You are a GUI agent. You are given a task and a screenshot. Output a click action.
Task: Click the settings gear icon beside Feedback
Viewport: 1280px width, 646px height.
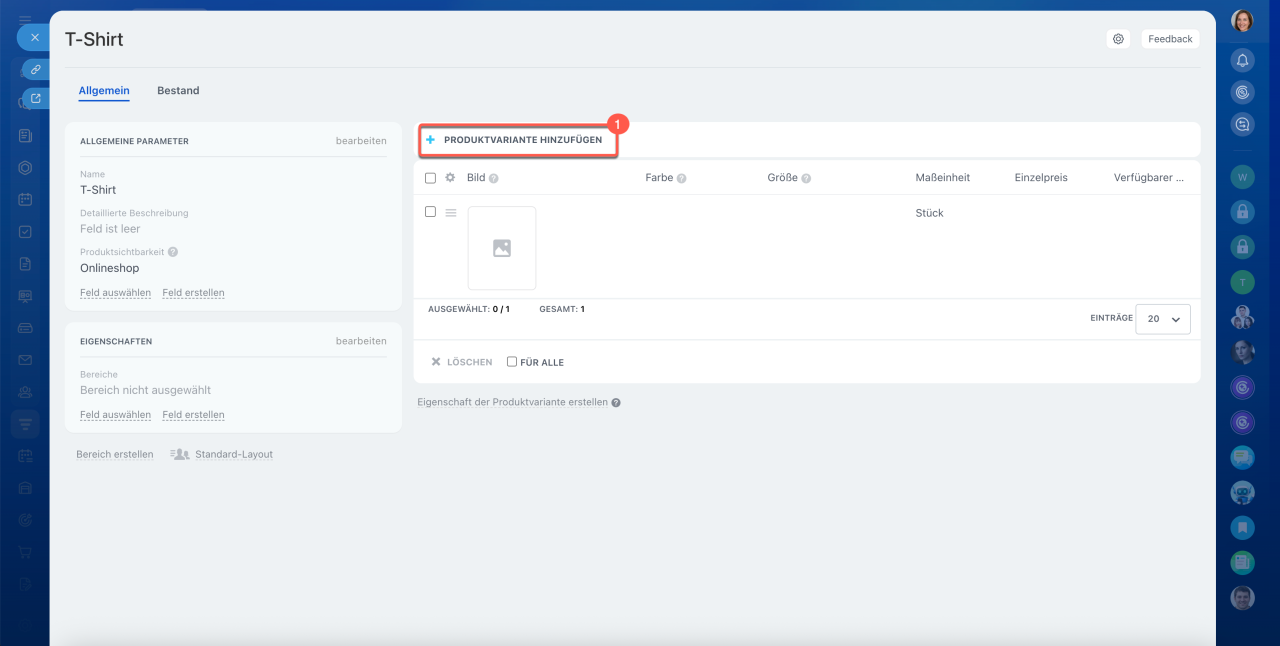pyautogui.click(x=1118, y=39)
